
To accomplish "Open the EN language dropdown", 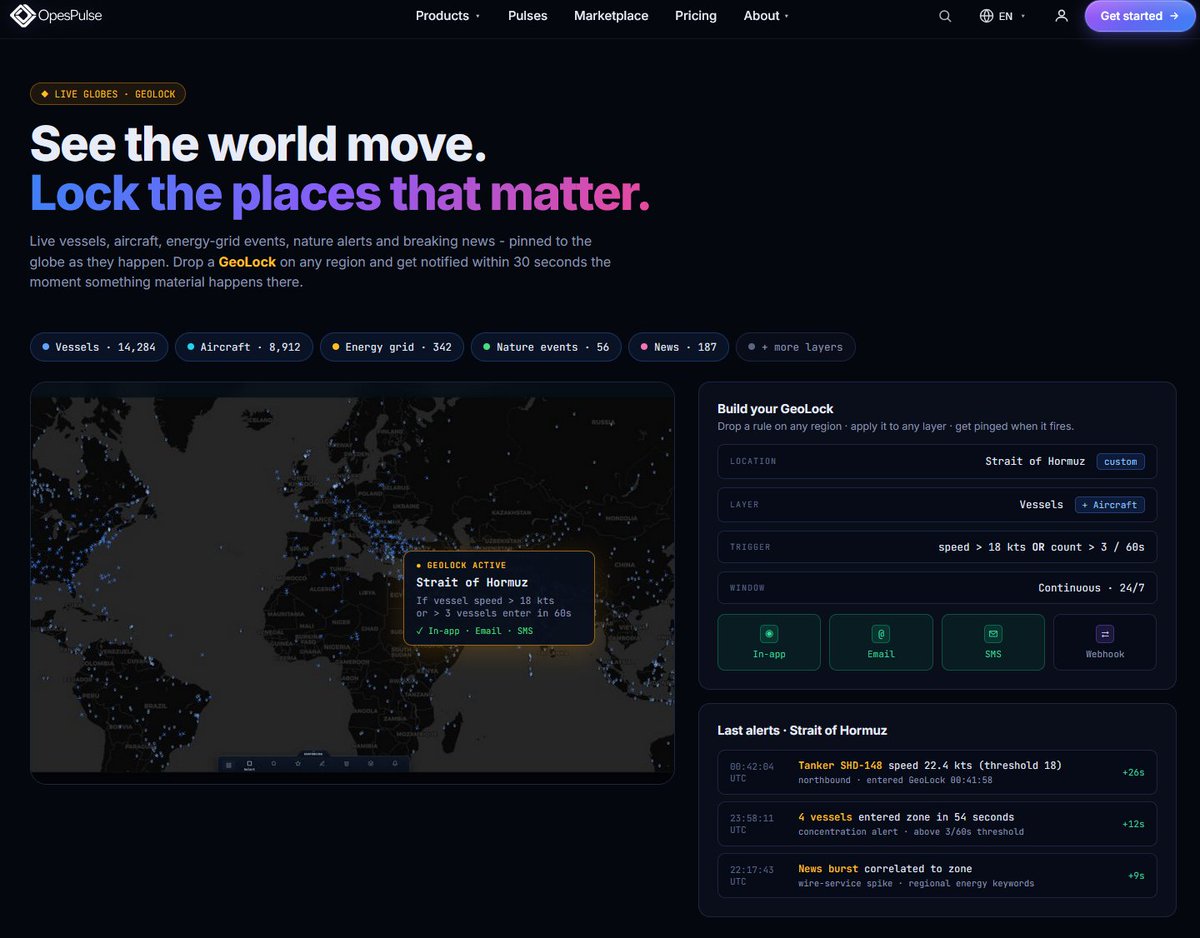I will point(1003,16).
